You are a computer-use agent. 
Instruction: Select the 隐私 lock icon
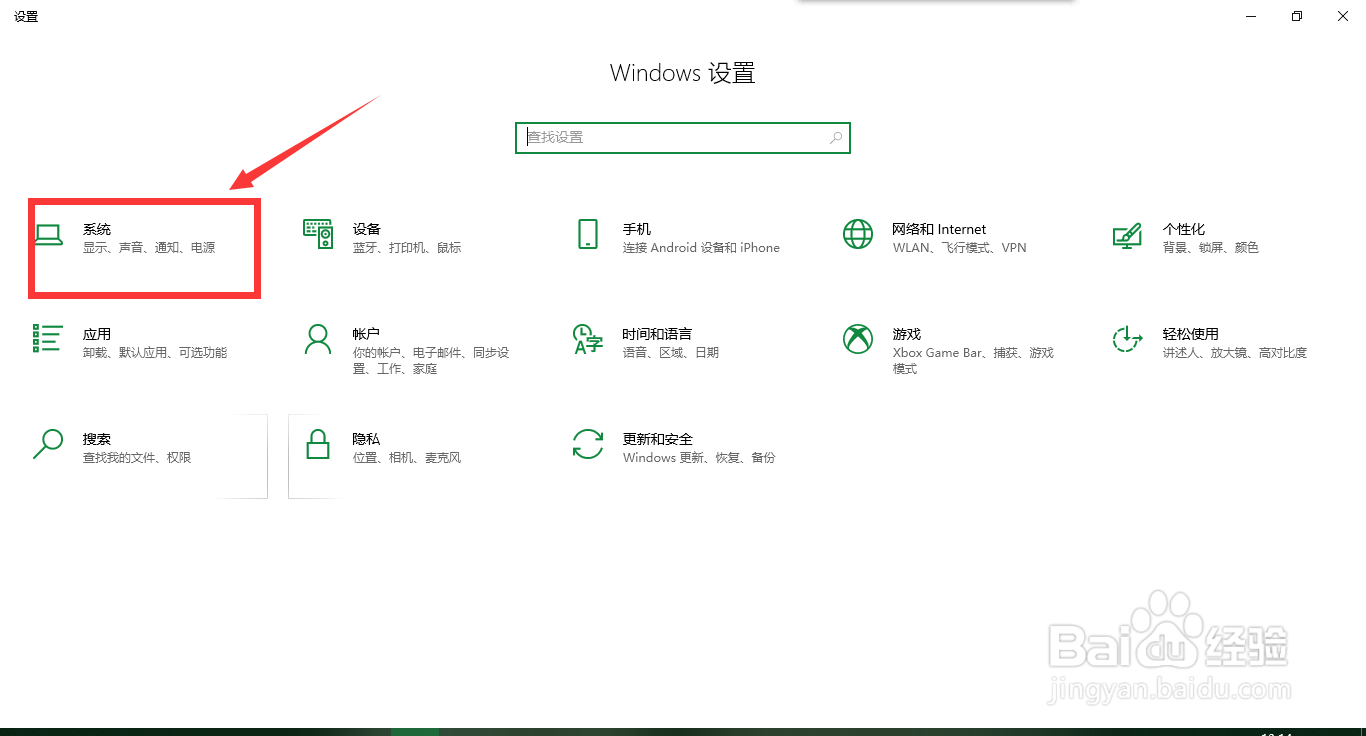pyautogui.click(x=318, y=444)
